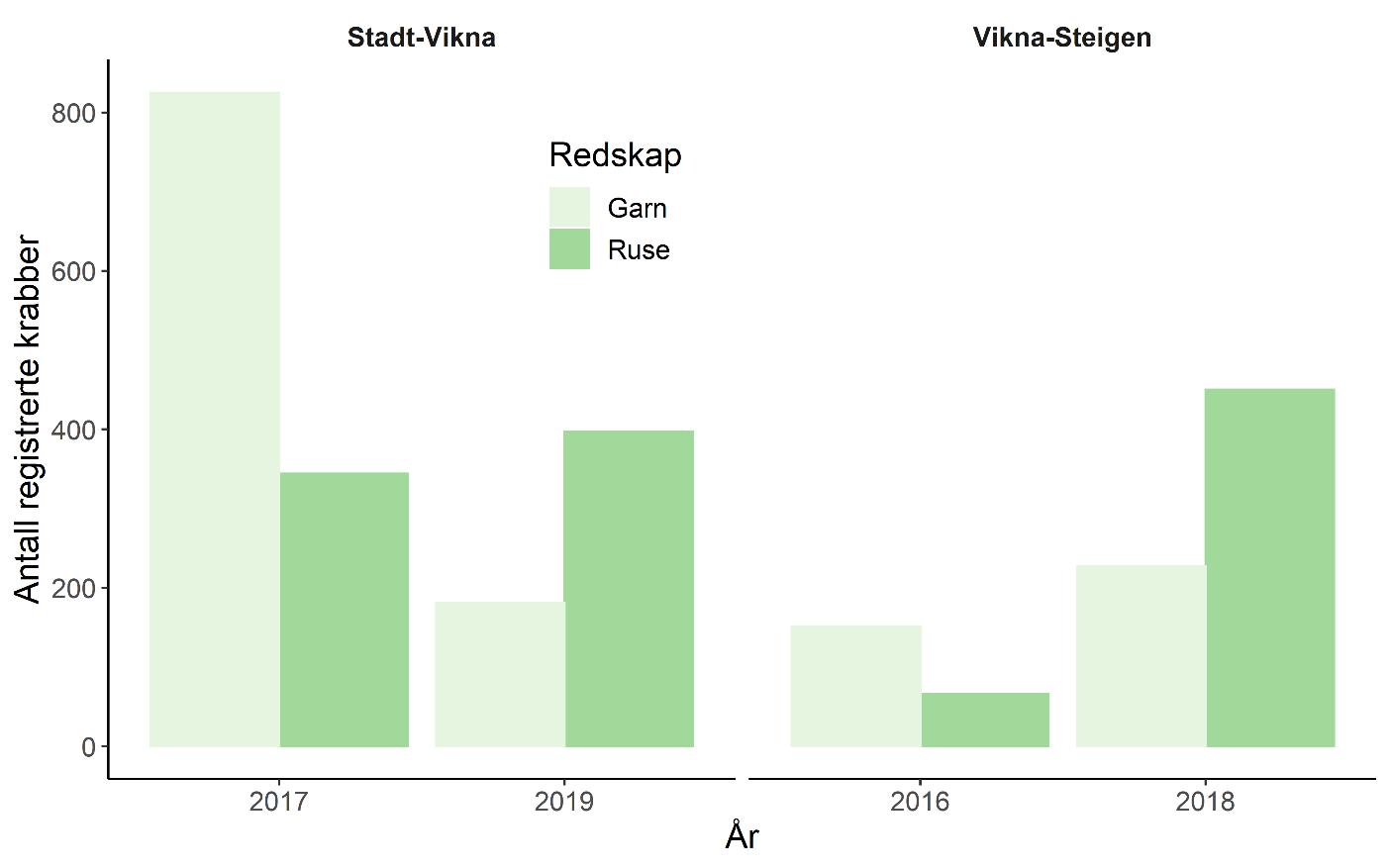Select the 2016 Garn bar in Vikna-Steigen

pos(855,686)
